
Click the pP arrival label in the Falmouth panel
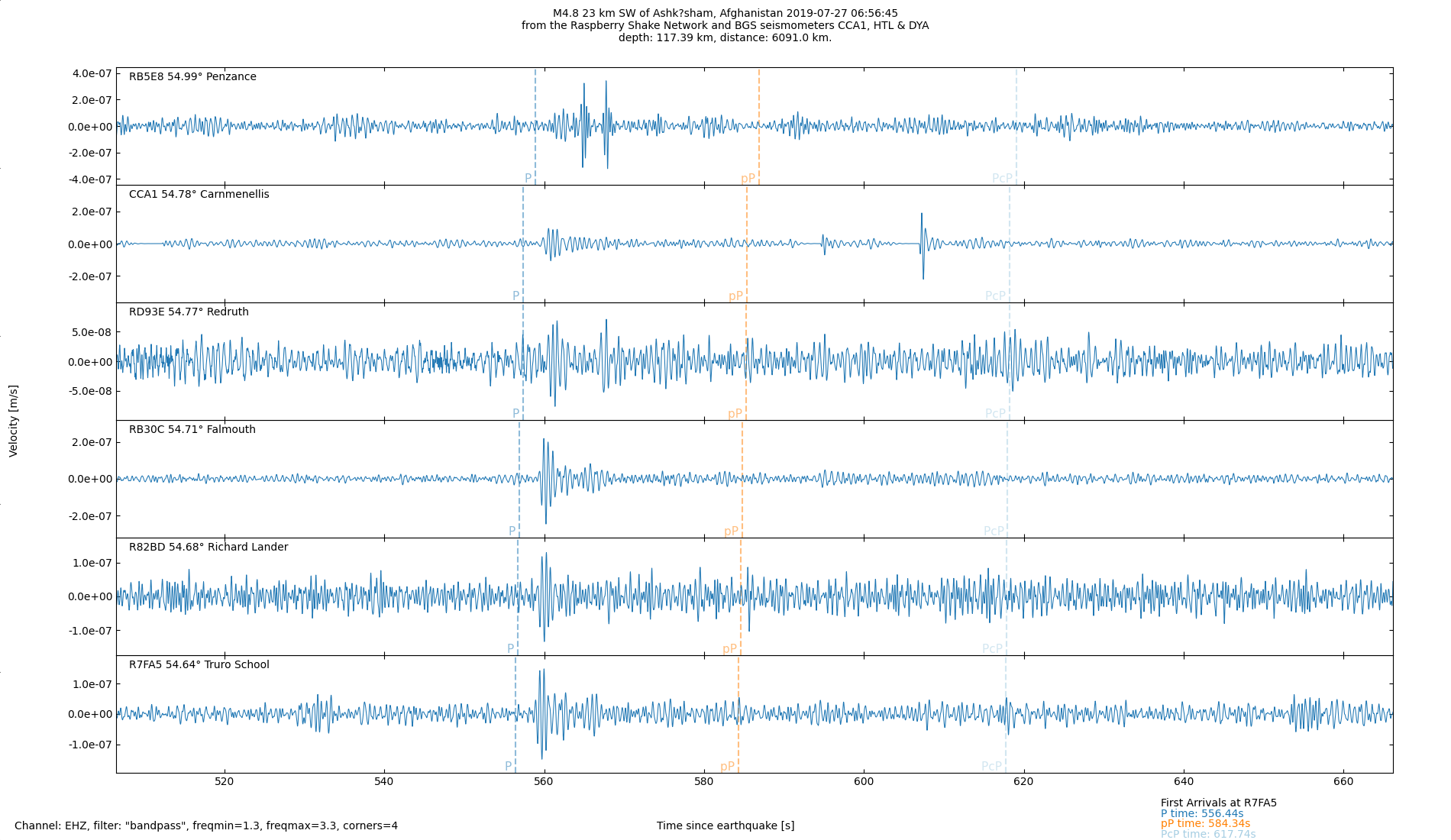(731, 531)
